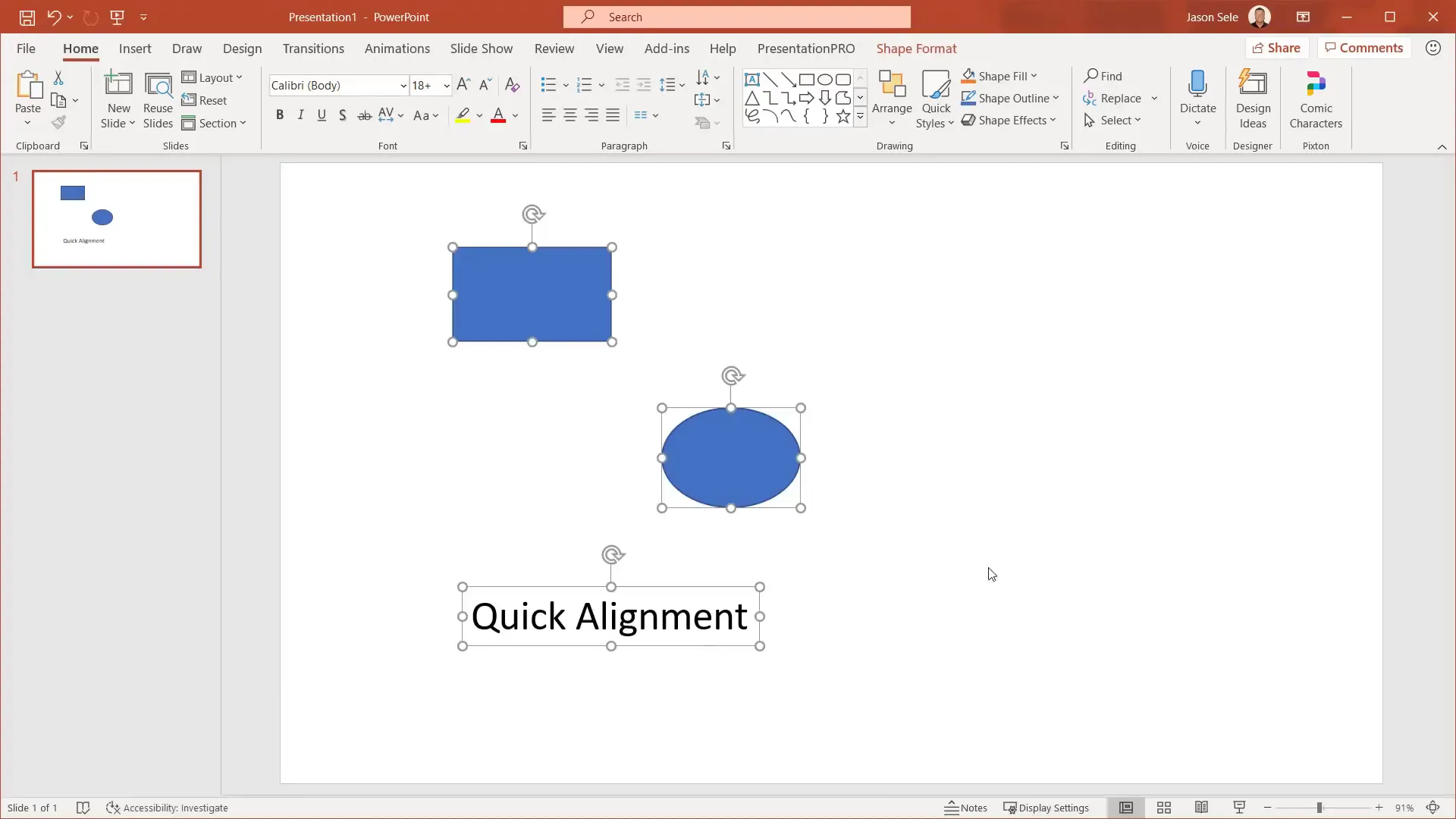Save the presentation using the floppy disk icon
The image size is (1456, 819).
tap(27, 17)
